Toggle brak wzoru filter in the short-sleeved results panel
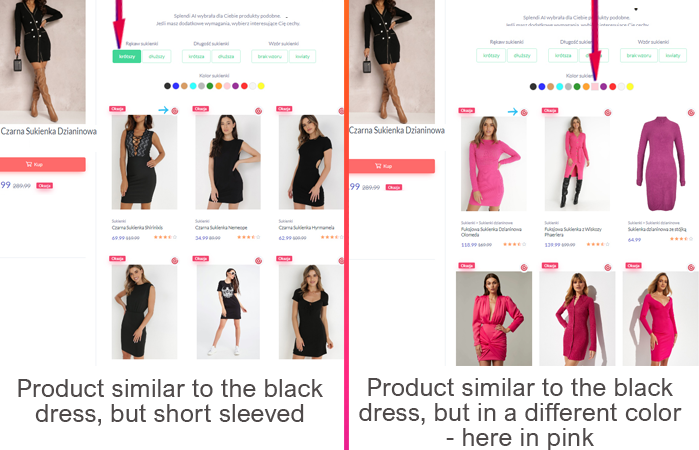This screenshot has width=699, height=450. point(270,56)
